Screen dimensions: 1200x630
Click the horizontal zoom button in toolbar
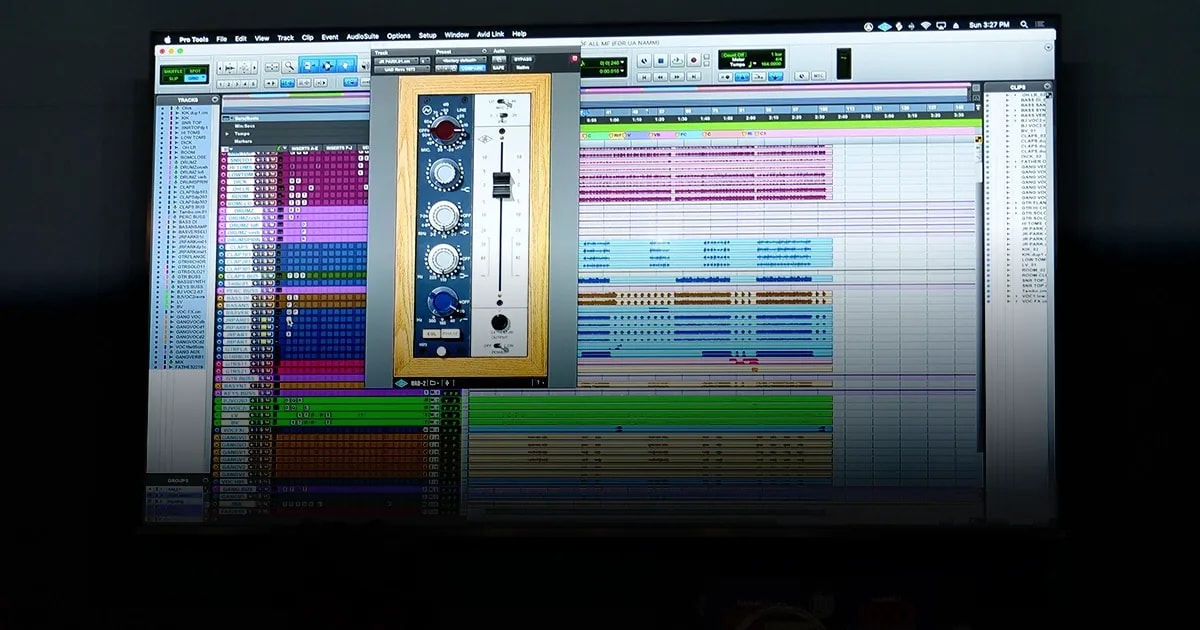pos(229,67)
